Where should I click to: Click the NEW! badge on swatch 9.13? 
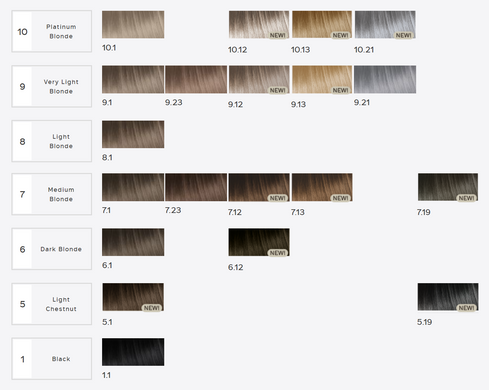click(x=340, y=90)
